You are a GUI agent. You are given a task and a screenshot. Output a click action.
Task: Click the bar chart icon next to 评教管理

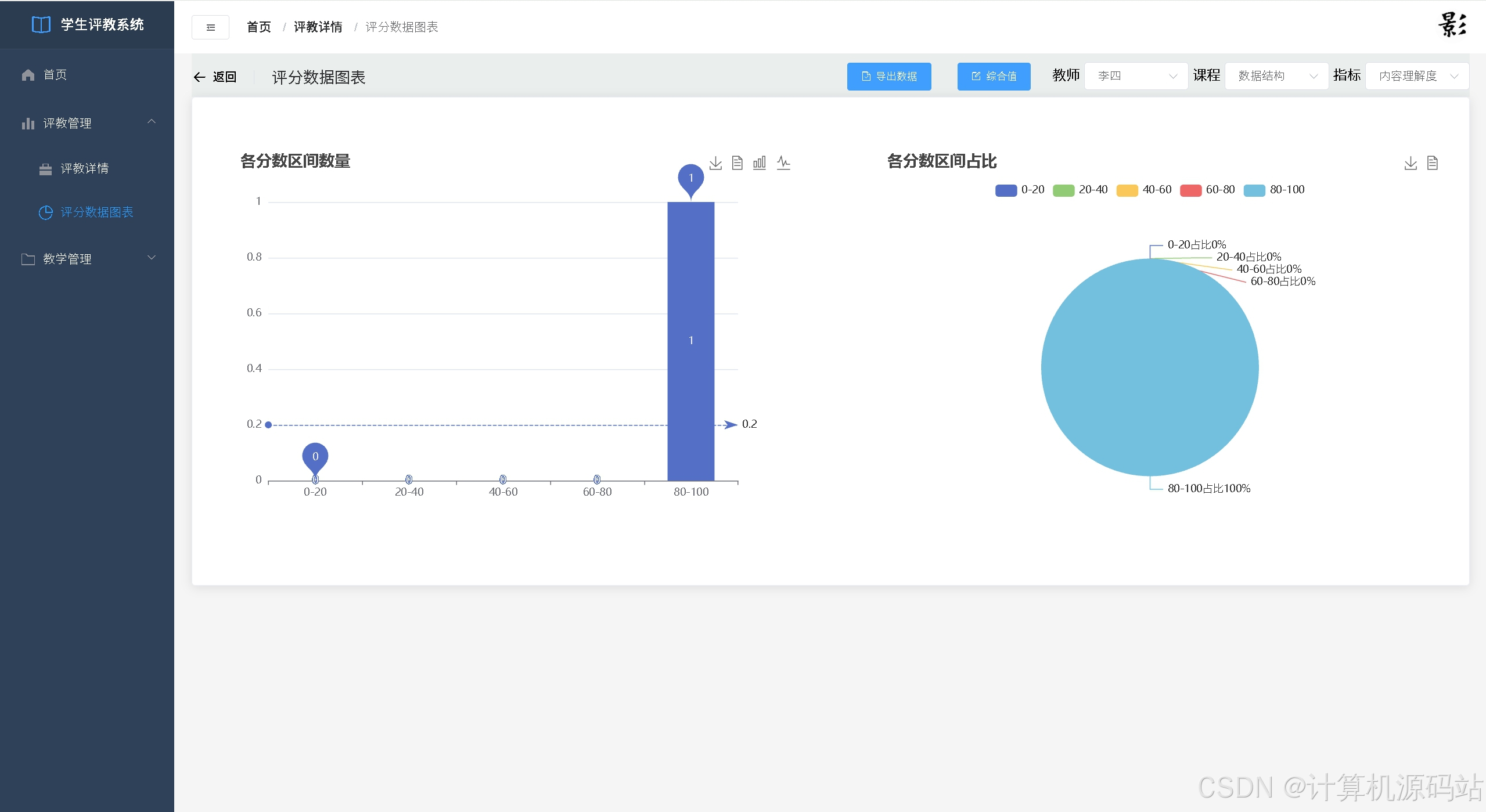(x=28, y=123)
